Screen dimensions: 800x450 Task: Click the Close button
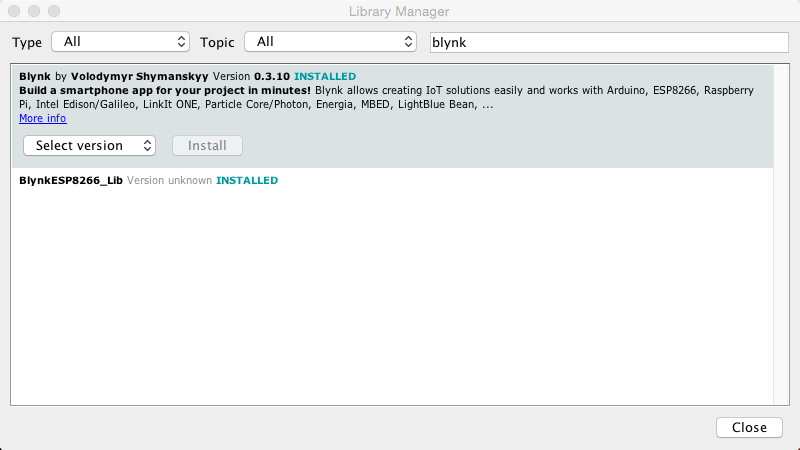click(x=749, y=428)
